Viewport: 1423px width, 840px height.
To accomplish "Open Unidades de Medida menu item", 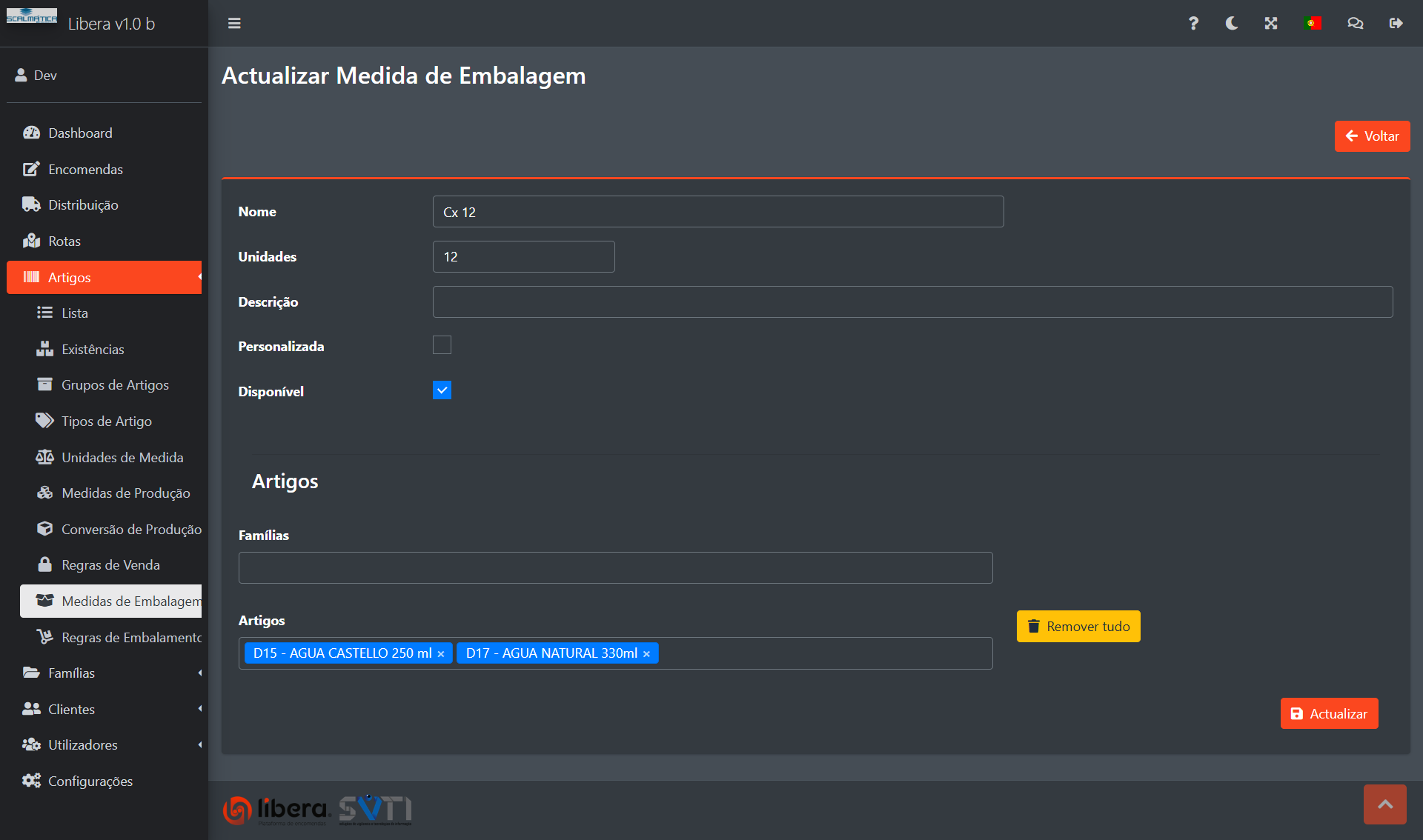I will pos(122,457).
